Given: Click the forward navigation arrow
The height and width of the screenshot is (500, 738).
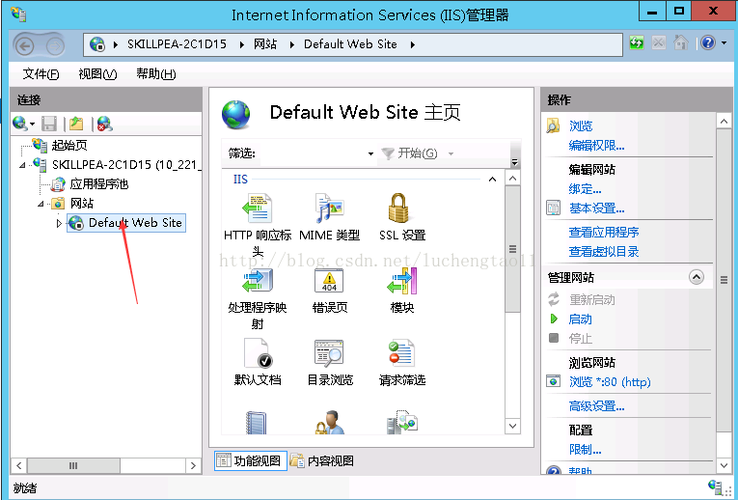Looking at the screenshot, I should pos(55,46).
